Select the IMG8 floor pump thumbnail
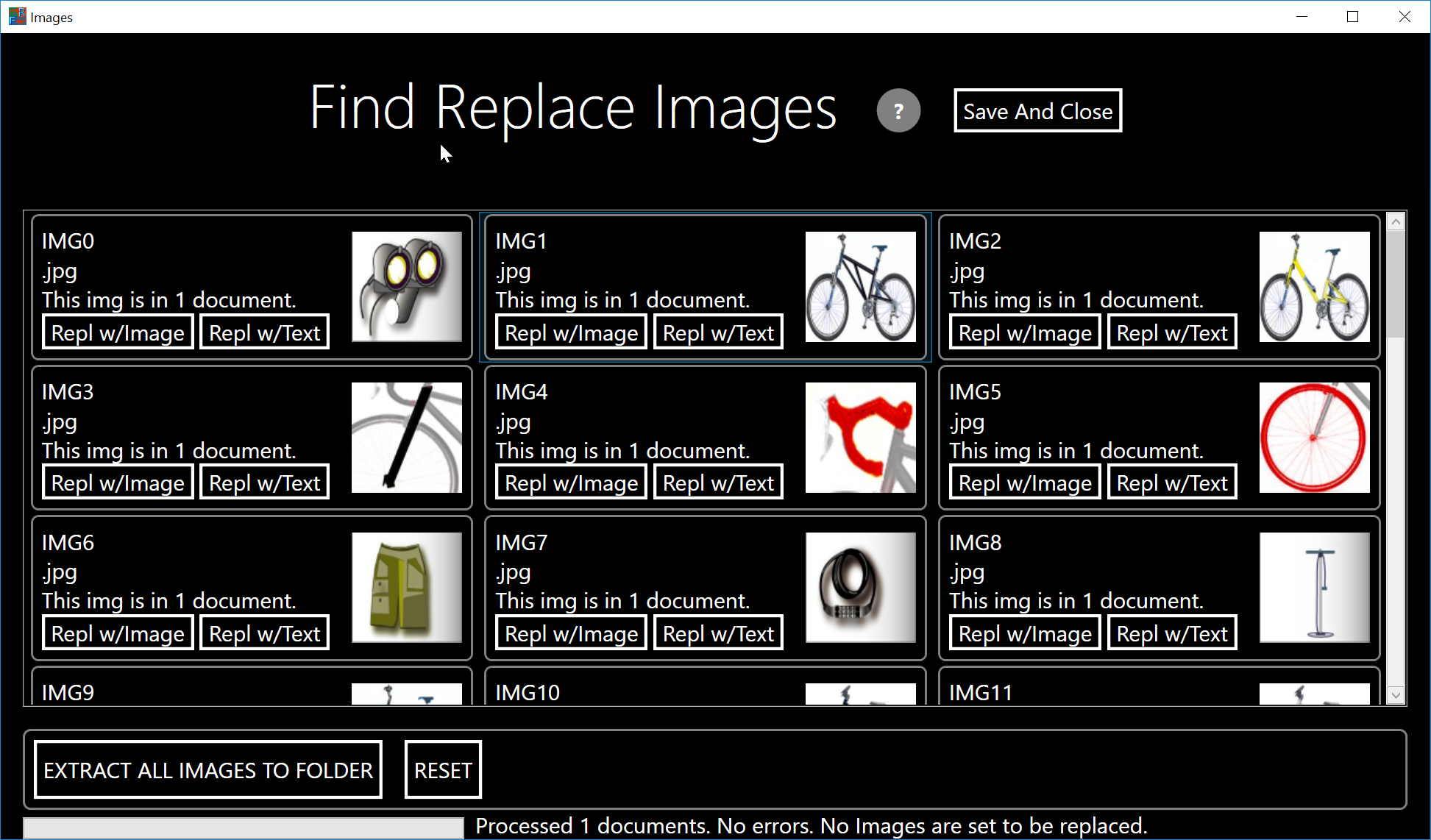The image size is (1431, 840). (x=1315, y=588)
